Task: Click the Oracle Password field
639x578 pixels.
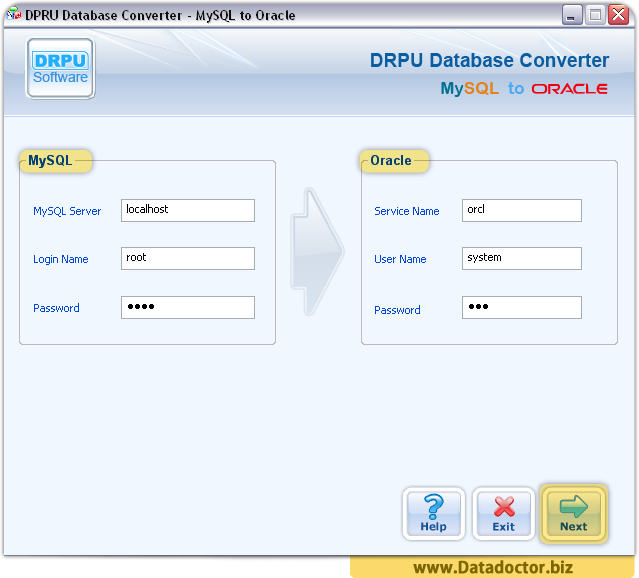Action: pyautogui.click(x=522, y=307)
